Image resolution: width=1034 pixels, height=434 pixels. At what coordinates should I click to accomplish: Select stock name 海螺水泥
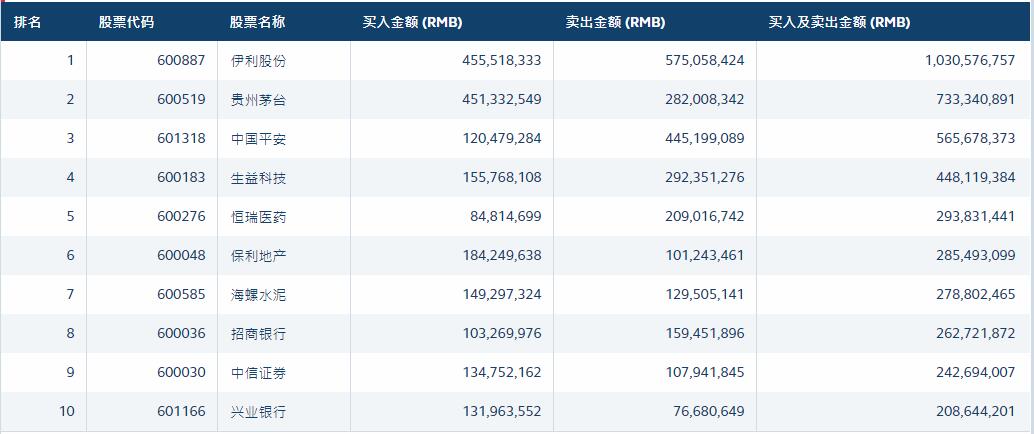pyautogui.click(x=258, y=295)
